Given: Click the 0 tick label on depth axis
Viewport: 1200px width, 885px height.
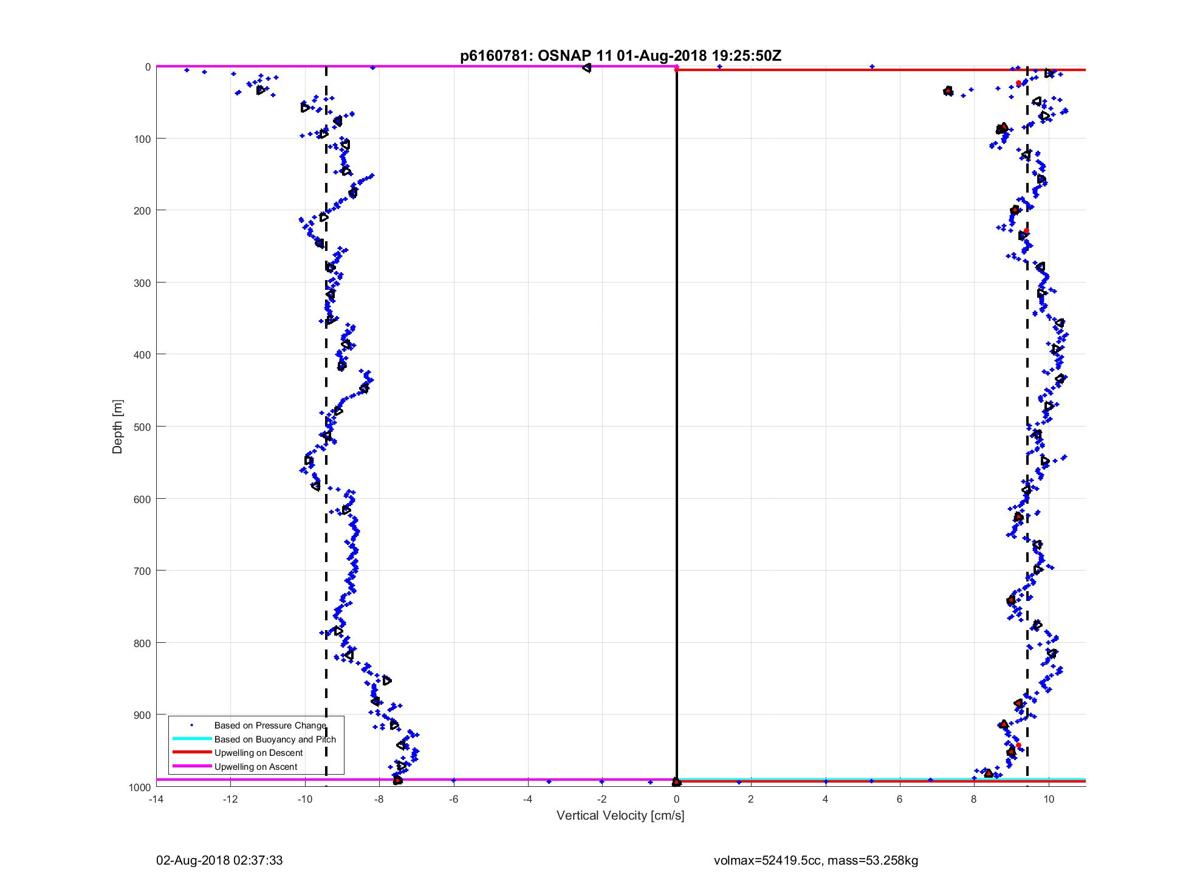Looking at the screenshot, I should pyautogui.click(x=147, y=67).
